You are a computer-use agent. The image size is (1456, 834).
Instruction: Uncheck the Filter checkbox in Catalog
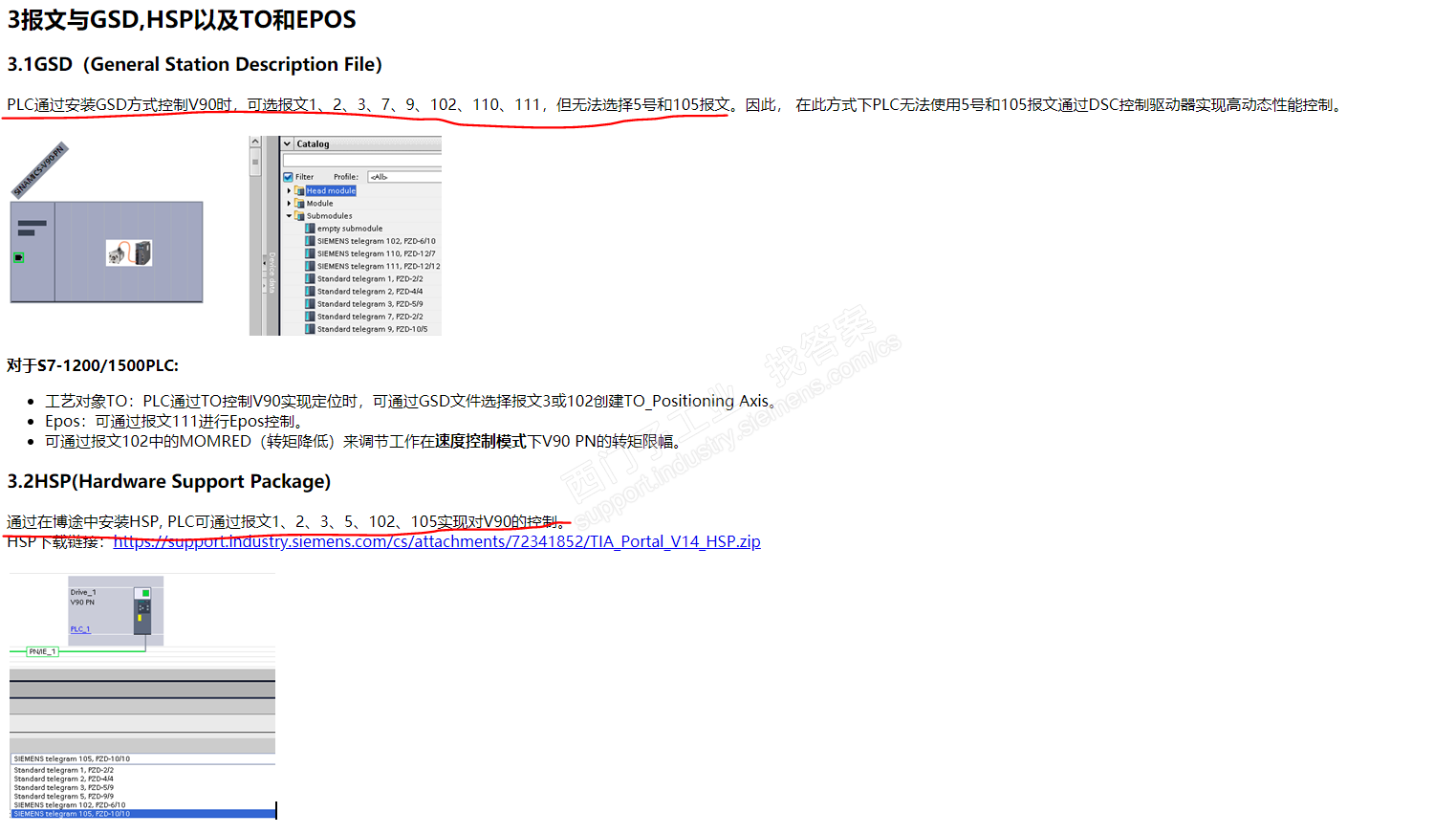[x=288, y=177]
